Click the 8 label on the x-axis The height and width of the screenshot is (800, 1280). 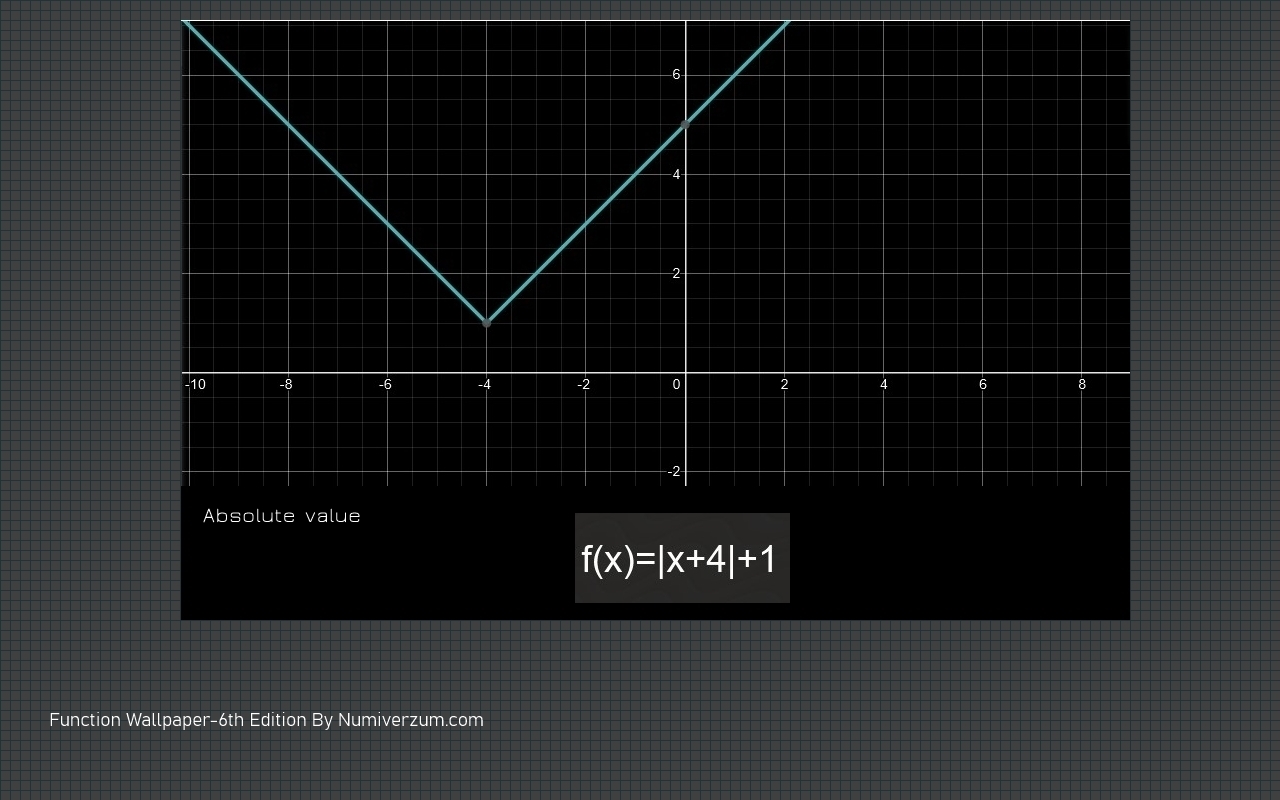(x=1081, y=385)
